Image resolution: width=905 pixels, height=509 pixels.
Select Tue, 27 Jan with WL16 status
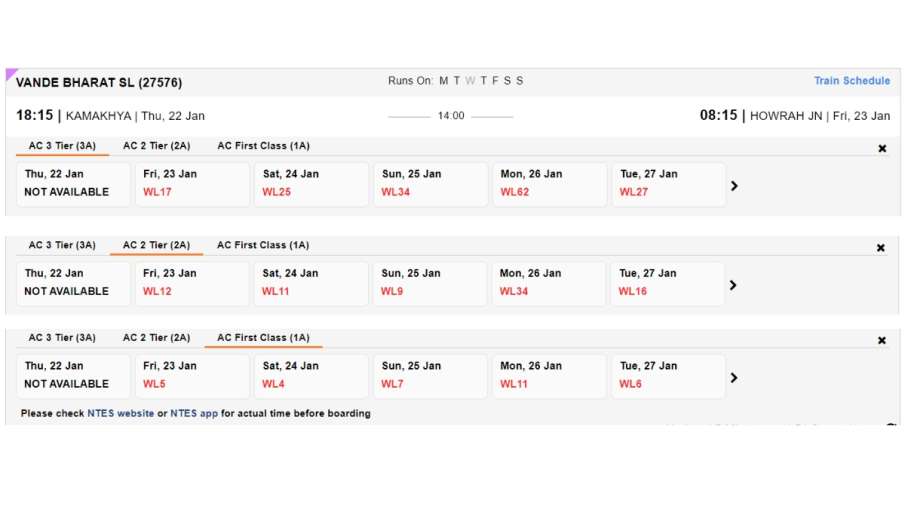tap(668, 282)
